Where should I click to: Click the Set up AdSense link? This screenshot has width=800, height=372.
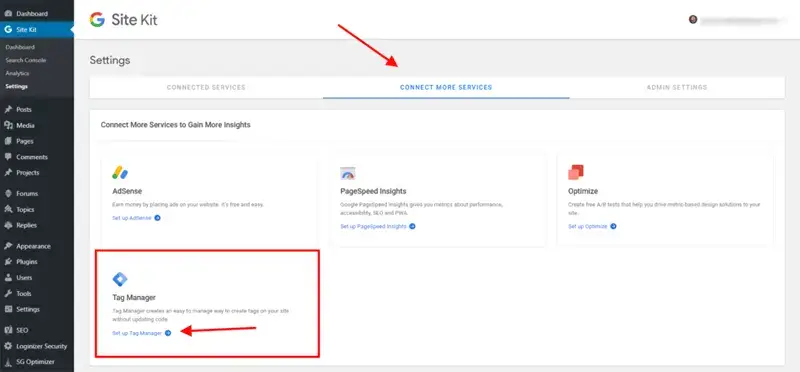pyautogui.click(x=132, y=218)
